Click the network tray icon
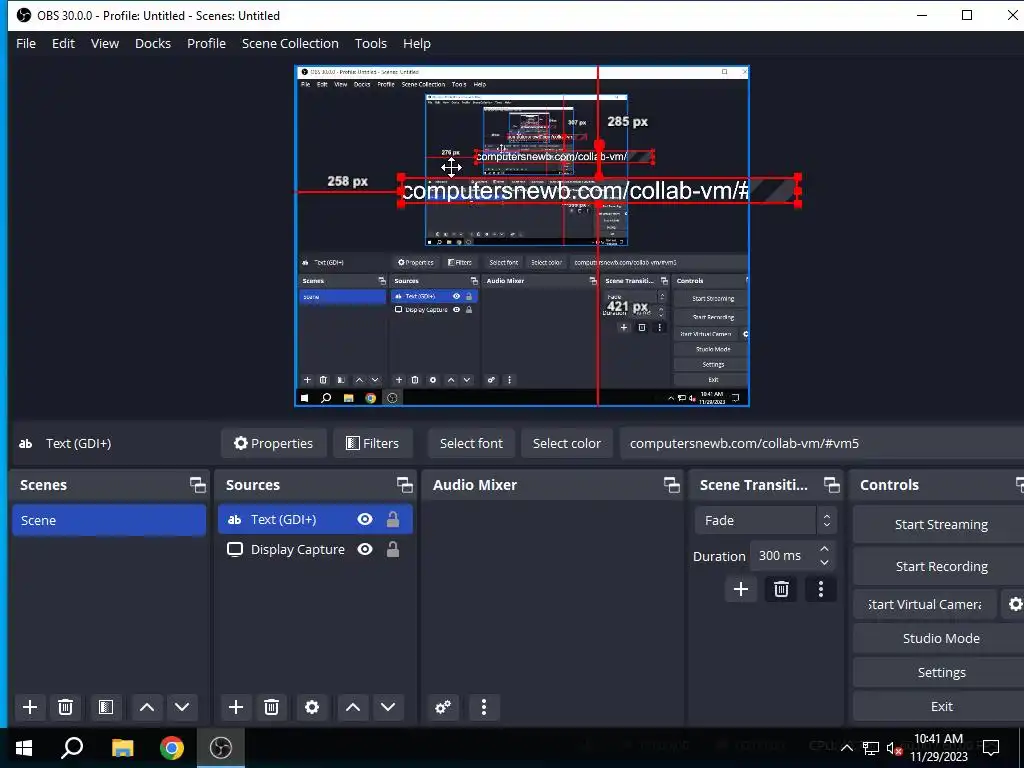 coord(871,748)
